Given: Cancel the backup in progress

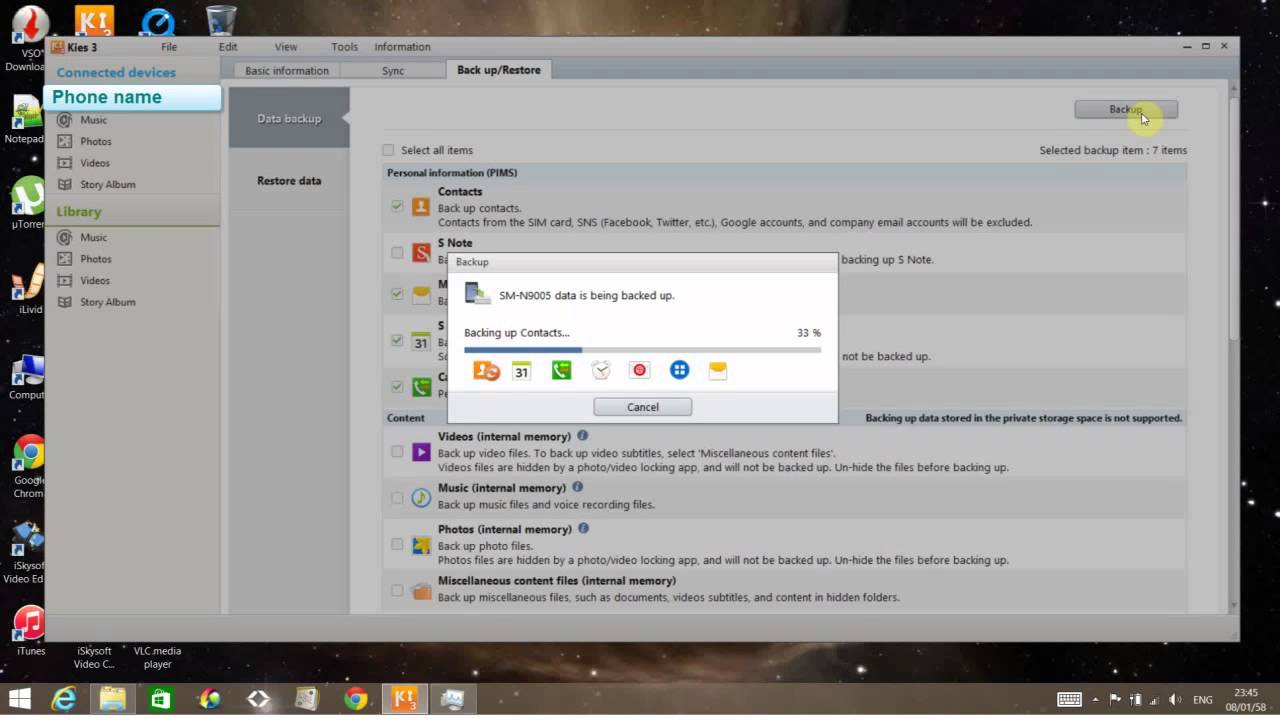Looking at the screenshot, I should pos(642,407).
